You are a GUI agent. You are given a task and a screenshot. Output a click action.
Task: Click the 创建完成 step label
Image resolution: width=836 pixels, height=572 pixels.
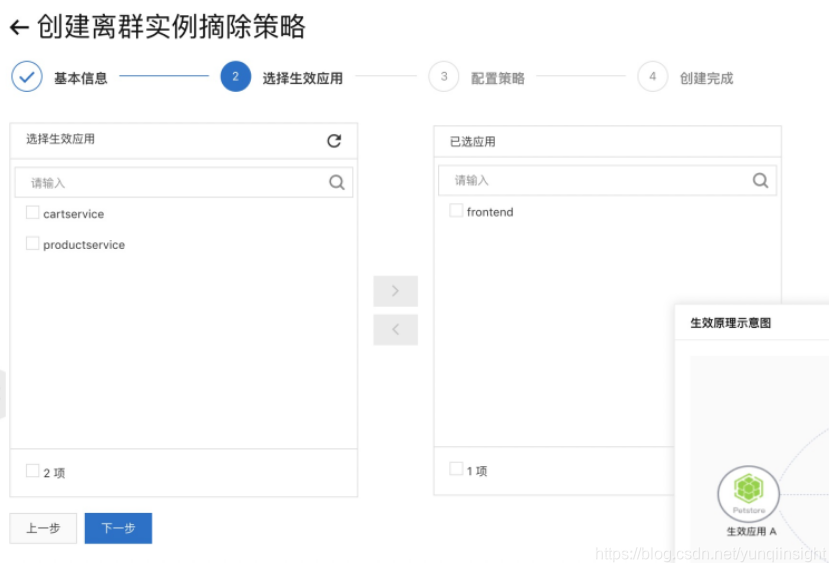(x=706, y=78)
